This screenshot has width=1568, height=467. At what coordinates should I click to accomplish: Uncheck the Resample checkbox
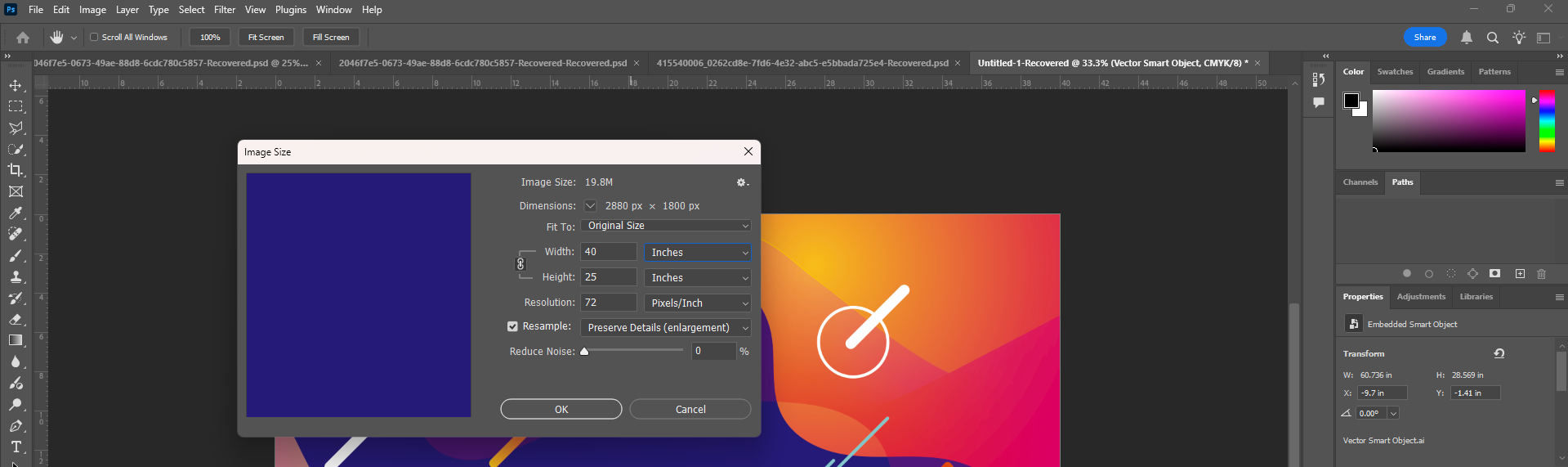tap(512, 326)
